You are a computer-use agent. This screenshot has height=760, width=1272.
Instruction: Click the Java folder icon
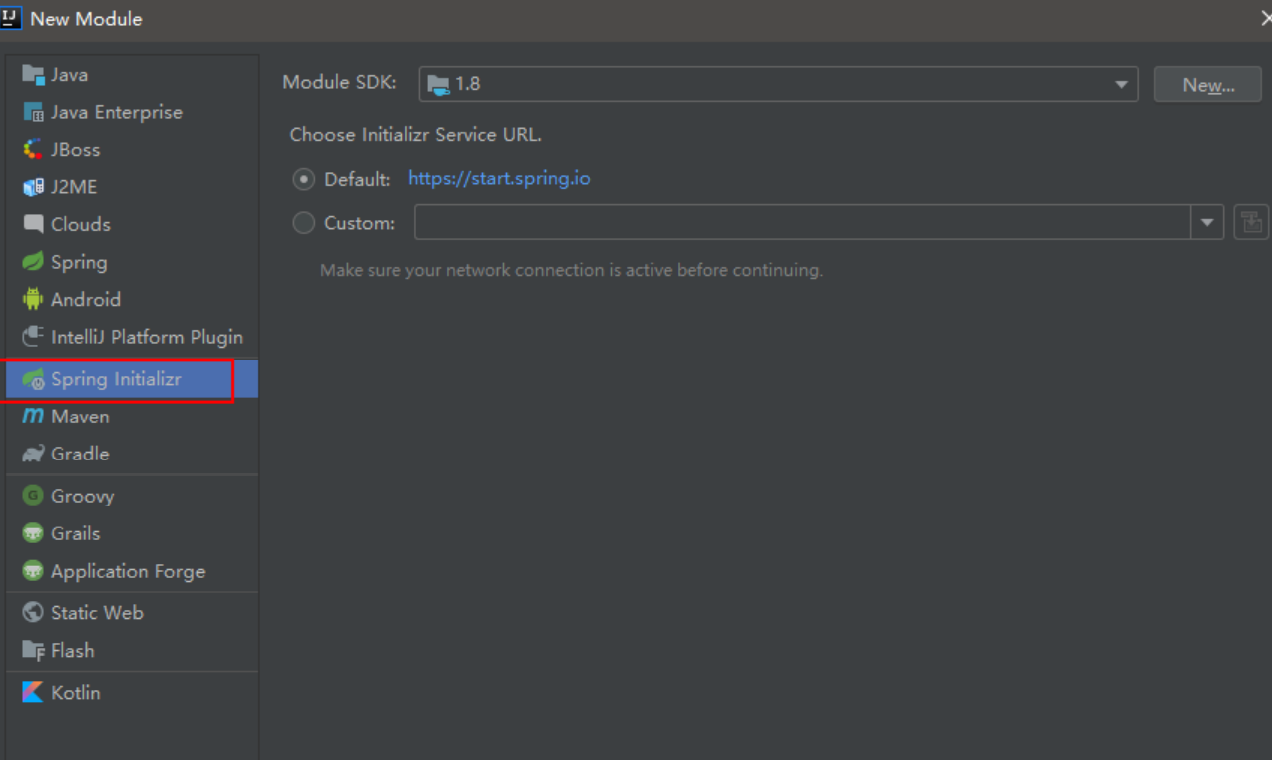(x=33, y=75)
